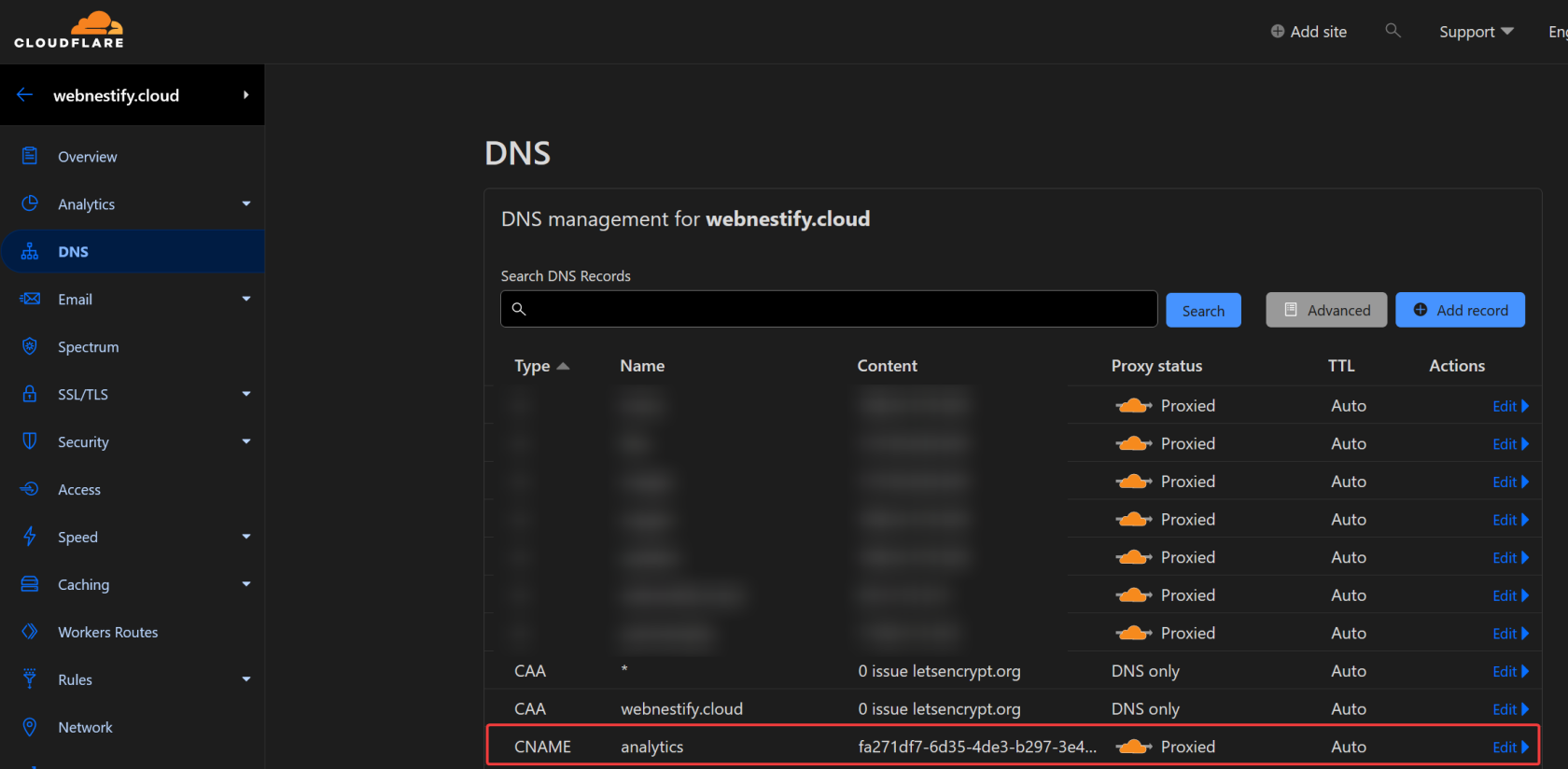Screen dimensions: 1568x769
Task: Click the Rules filter icon
Action: point(30,678)
